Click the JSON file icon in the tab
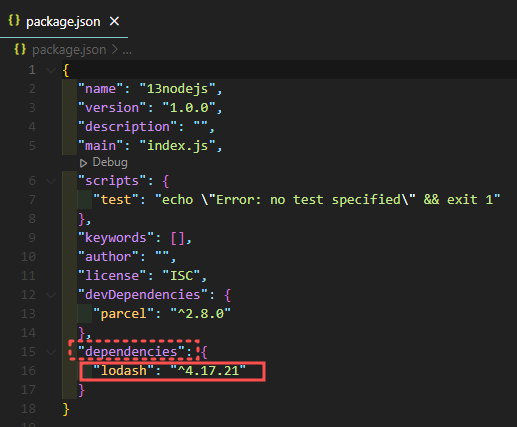 tap(14, 21)
